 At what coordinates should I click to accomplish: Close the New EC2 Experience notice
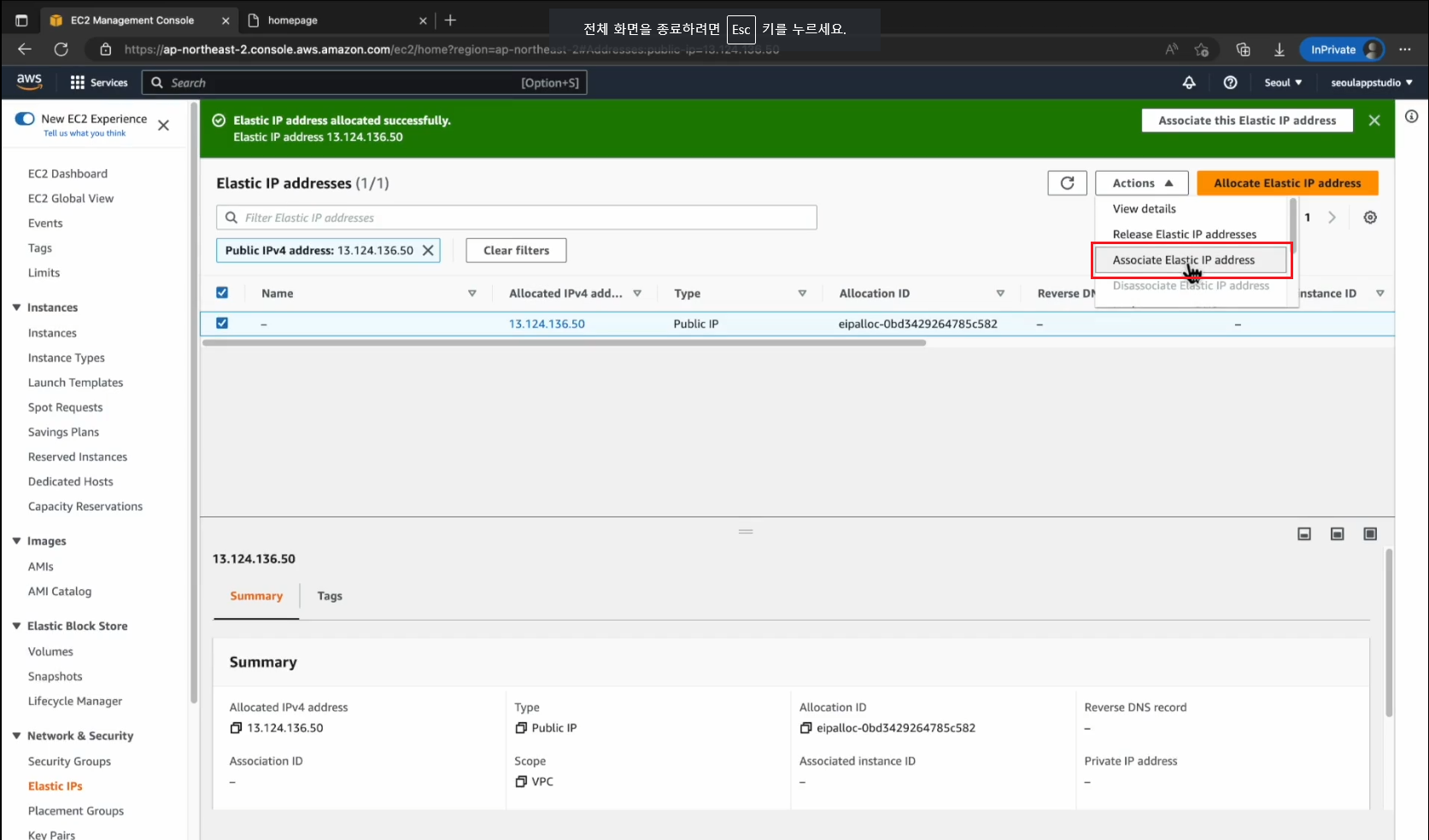click(164, 125)
